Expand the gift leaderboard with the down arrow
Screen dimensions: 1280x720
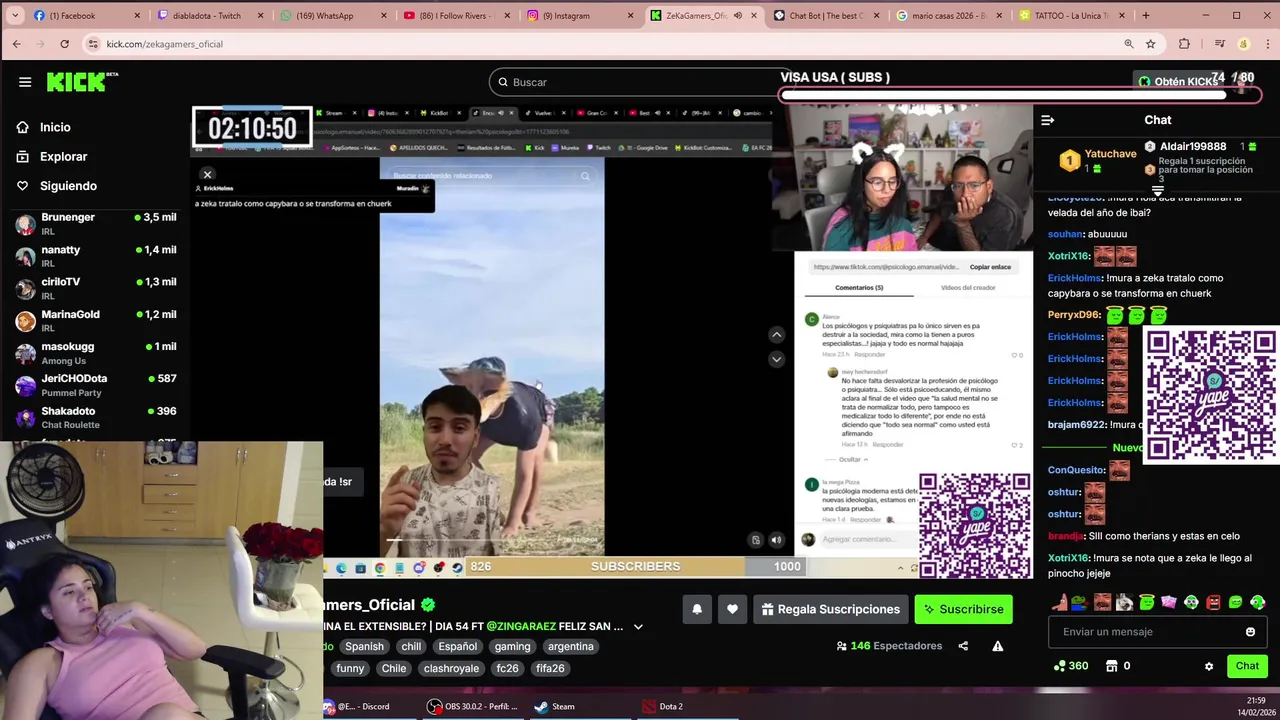pos(1158,190)
